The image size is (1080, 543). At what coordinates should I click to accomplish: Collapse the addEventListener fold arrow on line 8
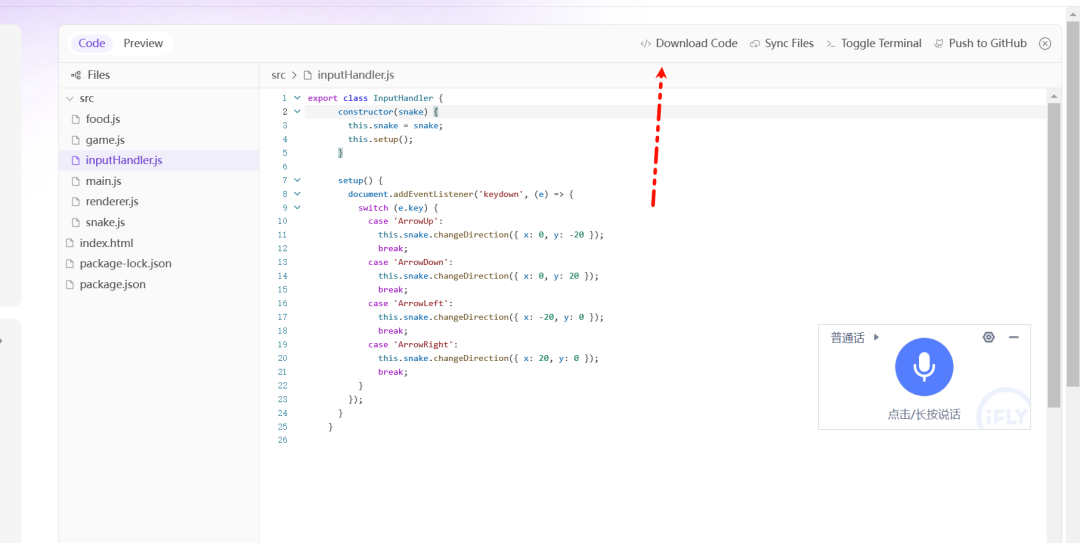297,194
